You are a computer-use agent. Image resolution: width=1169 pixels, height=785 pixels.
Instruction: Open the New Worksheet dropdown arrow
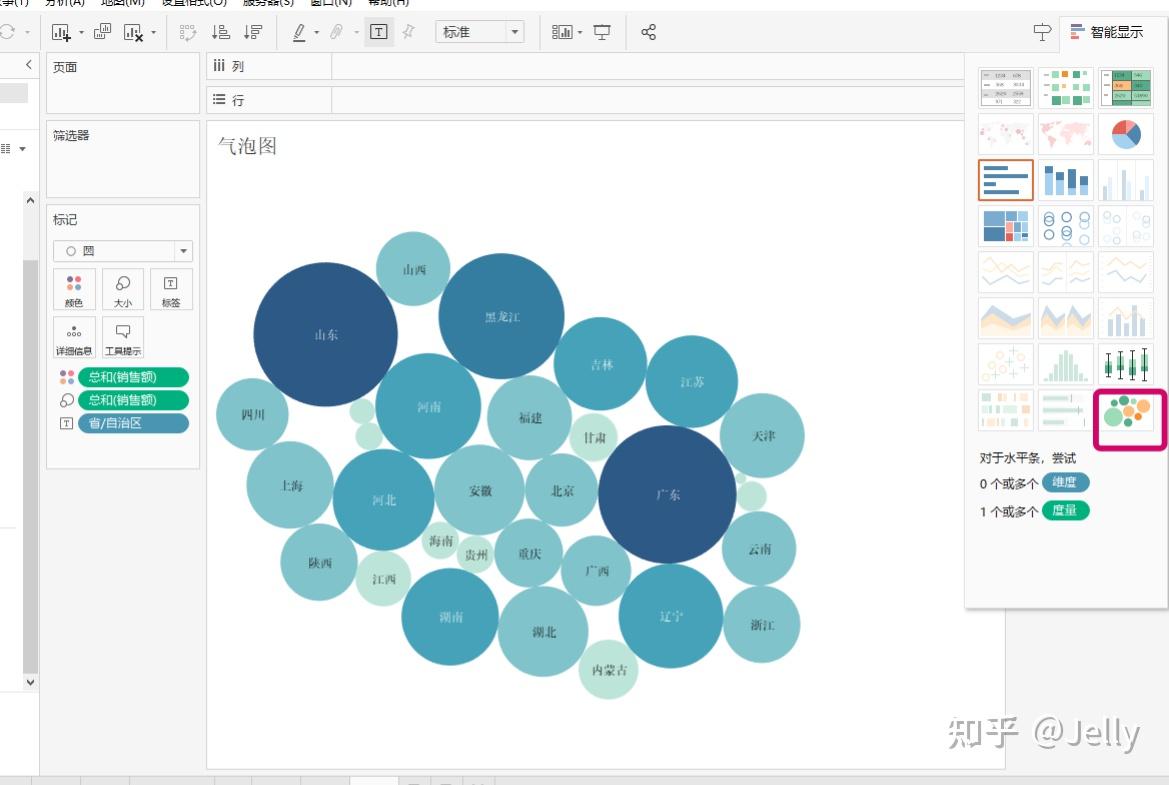pos(81,33)
